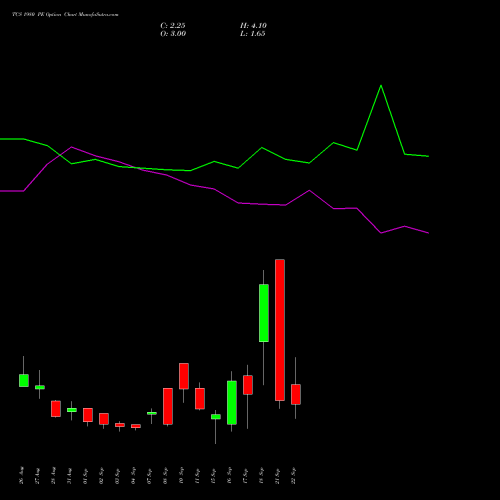Image resolution: width=500 pixels, height=500 pixels.
Task: Click the '01 Sep' date label
Action: tap(86, 475)
